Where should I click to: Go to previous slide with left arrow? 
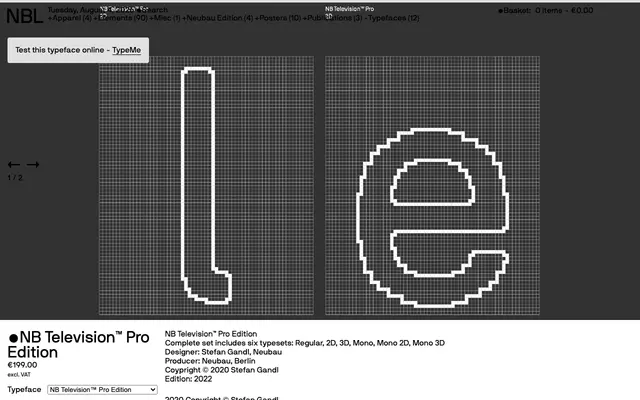[x=14, y=164]
